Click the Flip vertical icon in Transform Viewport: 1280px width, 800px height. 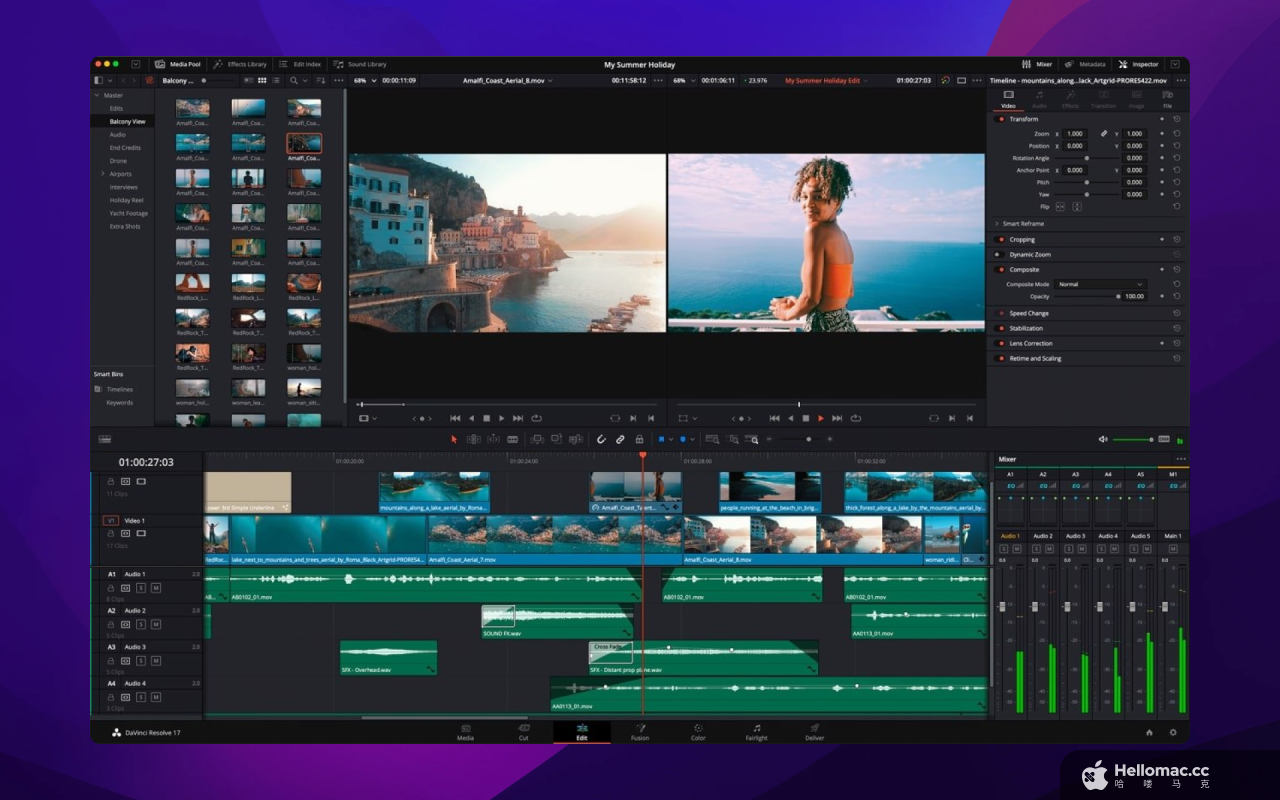coord(1077,207)
